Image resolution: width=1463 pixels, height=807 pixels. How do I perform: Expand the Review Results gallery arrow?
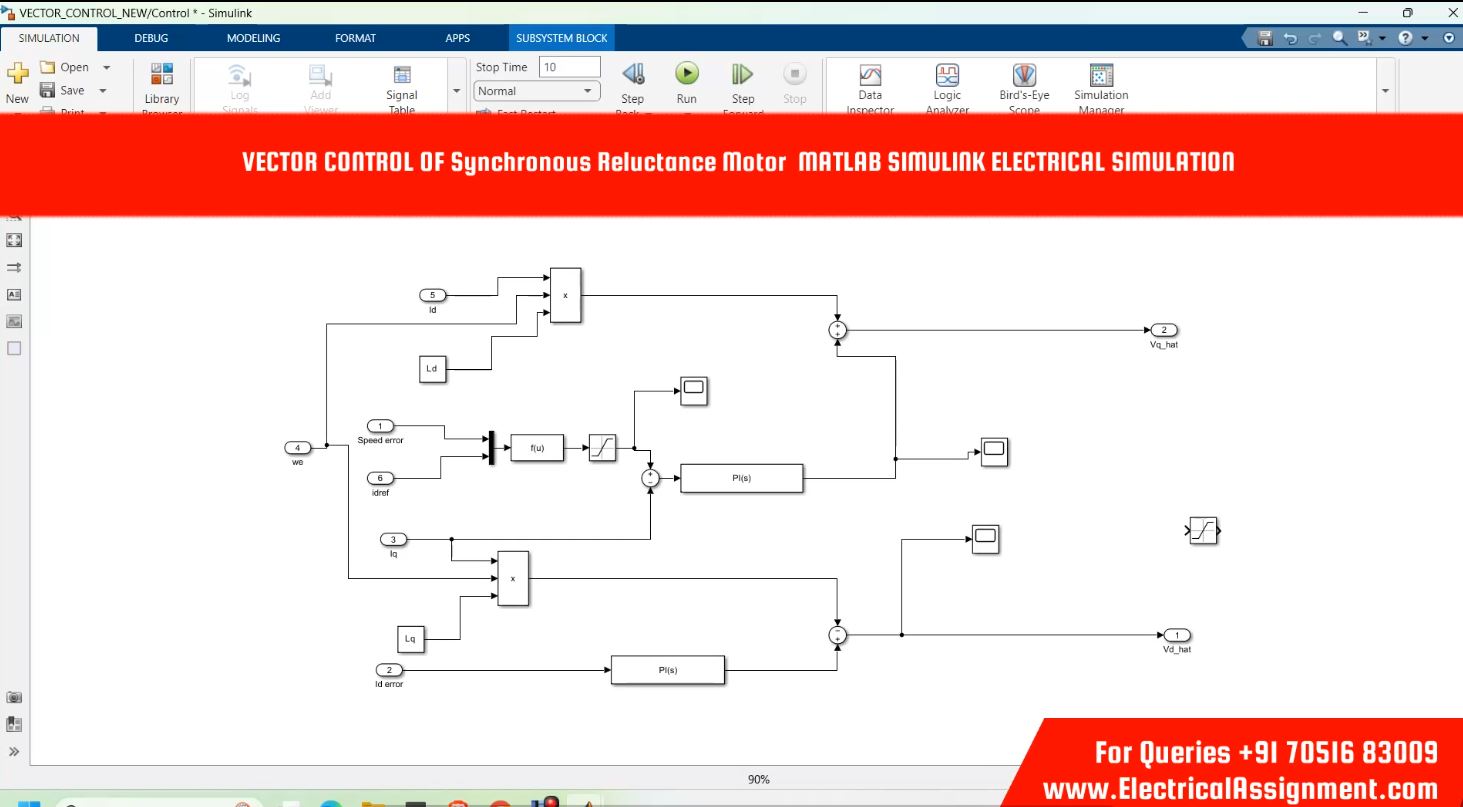(x=1385, y=91)
